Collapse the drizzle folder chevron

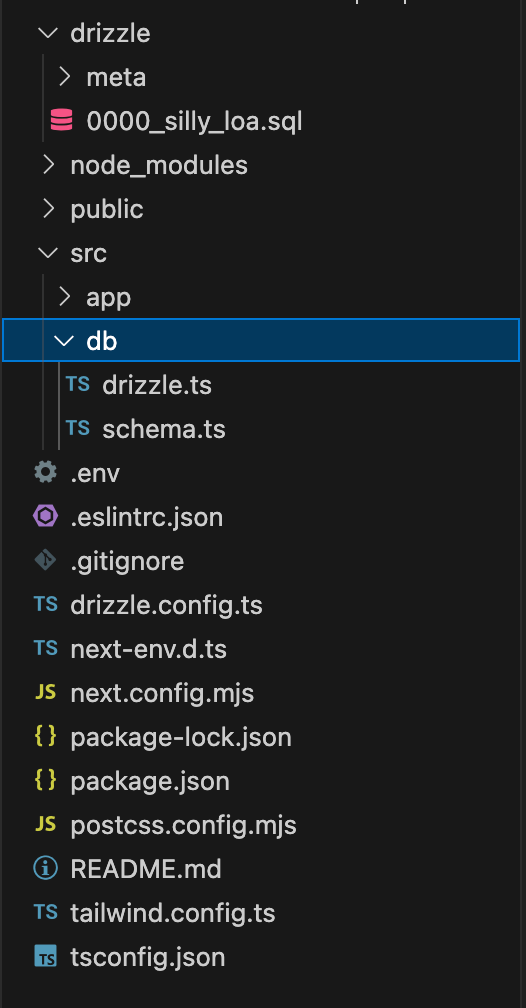(48, 33)
